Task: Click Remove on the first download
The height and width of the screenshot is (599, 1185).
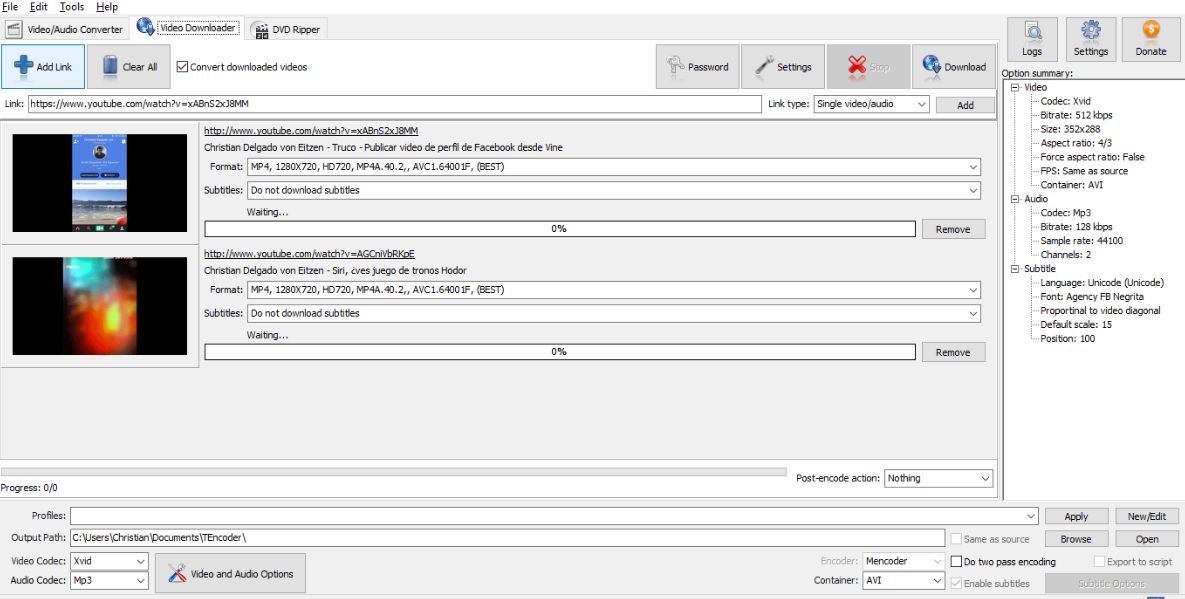Action: pyautogui.click(x=951, y=228)
